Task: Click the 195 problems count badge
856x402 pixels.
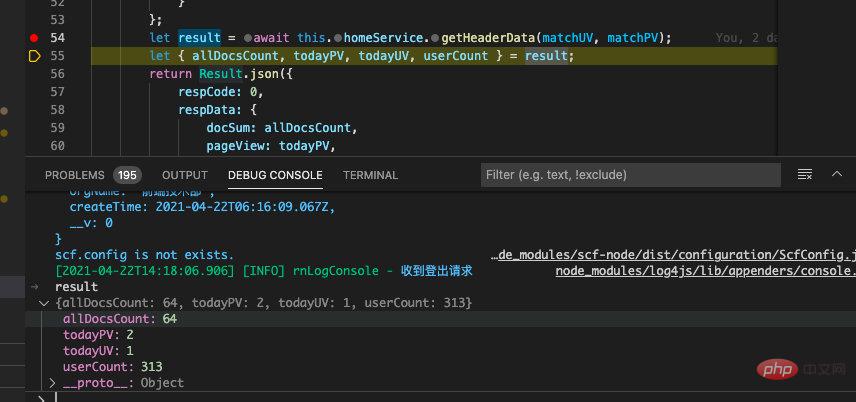Action: click(127, 175)
